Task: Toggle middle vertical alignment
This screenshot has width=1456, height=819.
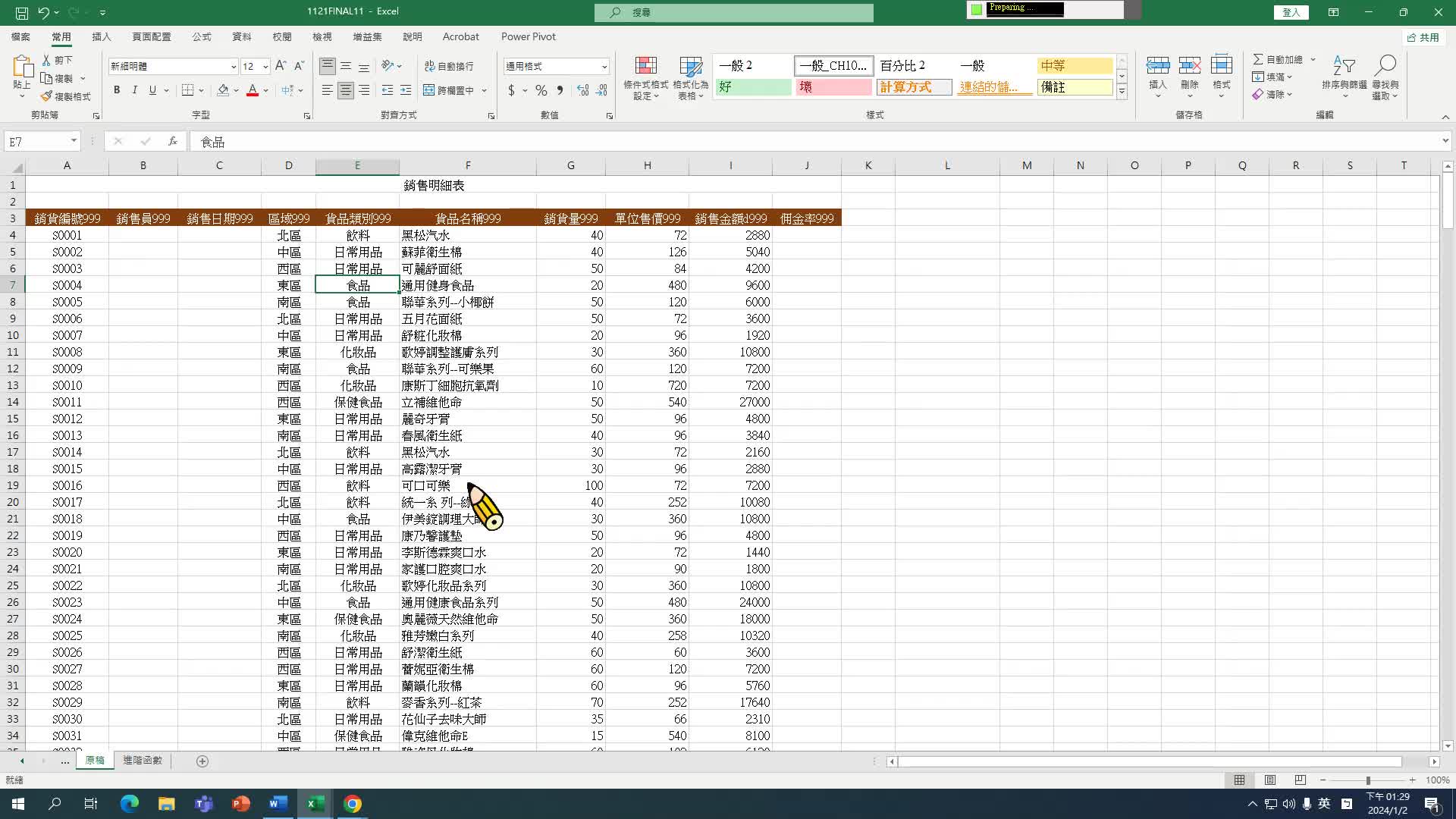Action: 346,66
